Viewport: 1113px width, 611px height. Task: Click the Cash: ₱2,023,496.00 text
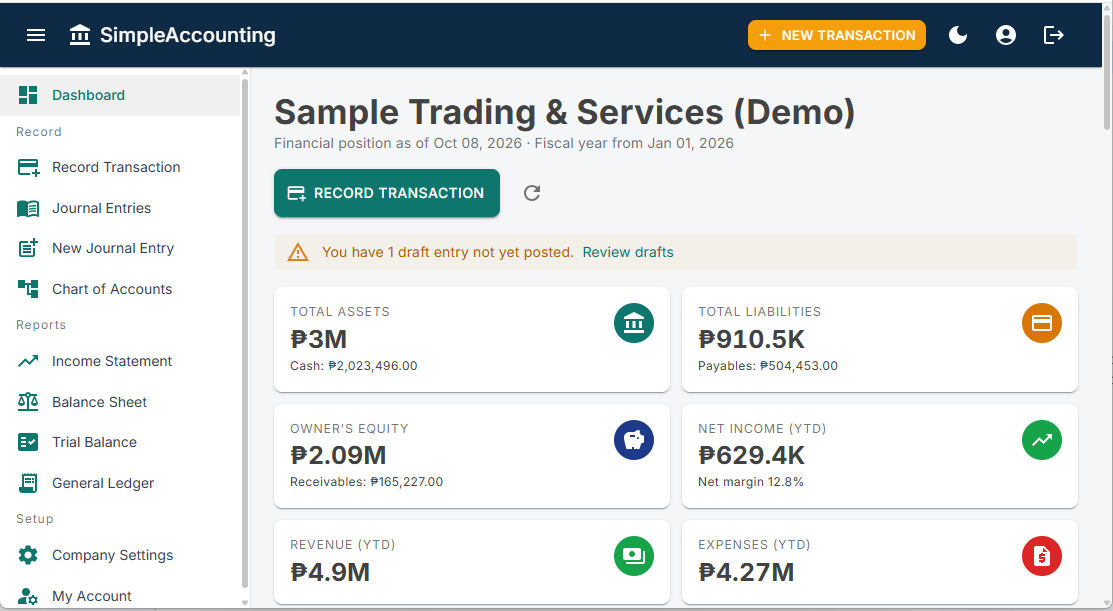(353, 366)
